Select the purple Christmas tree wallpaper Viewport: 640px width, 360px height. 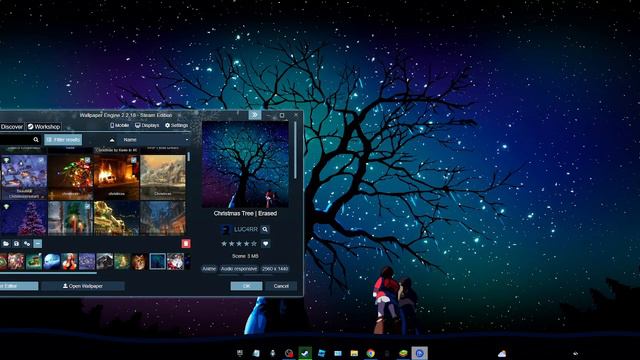(24, 218)
